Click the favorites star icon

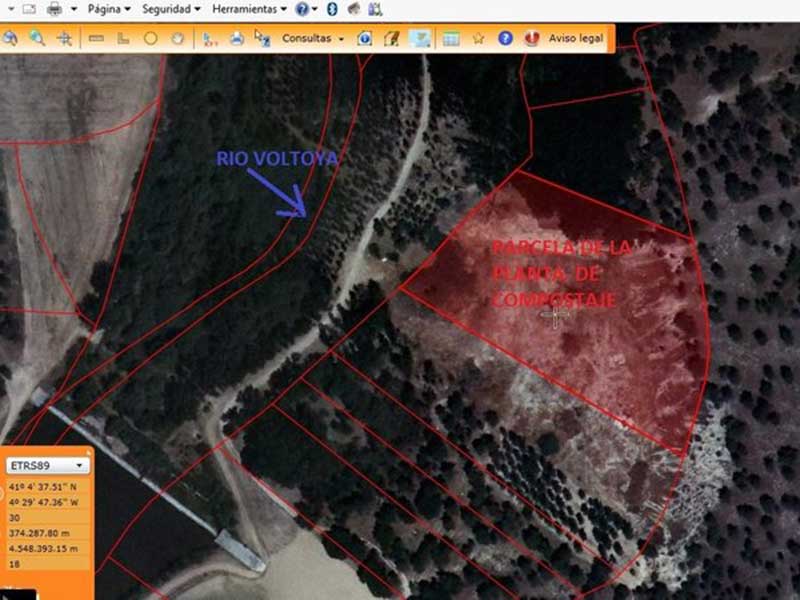[478, 39]
